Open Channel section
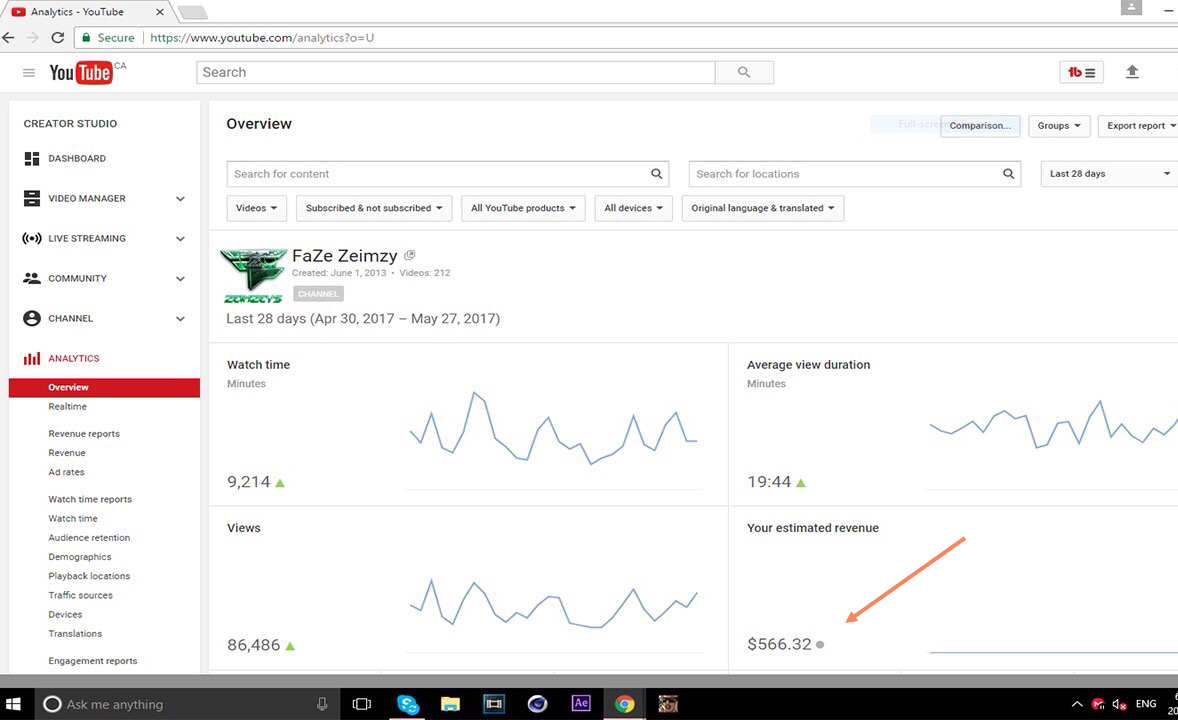Viewport: 1178px width, 720px height. click(x=71, y=319)
